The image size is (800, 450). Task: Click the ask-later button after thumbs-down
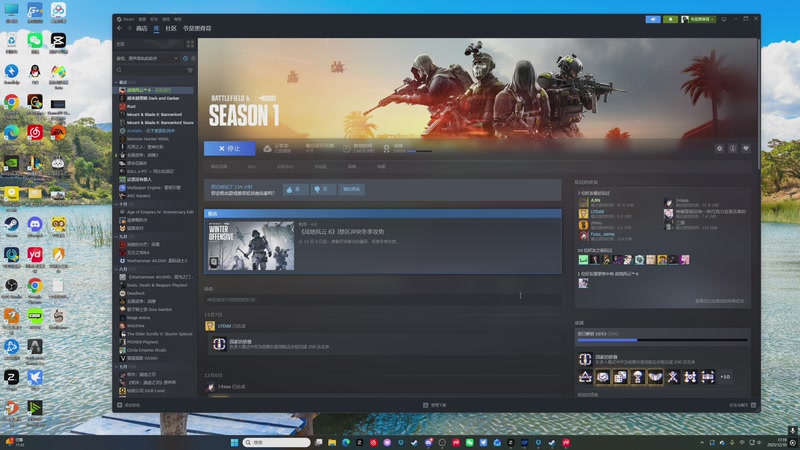(x=351, y=189)
